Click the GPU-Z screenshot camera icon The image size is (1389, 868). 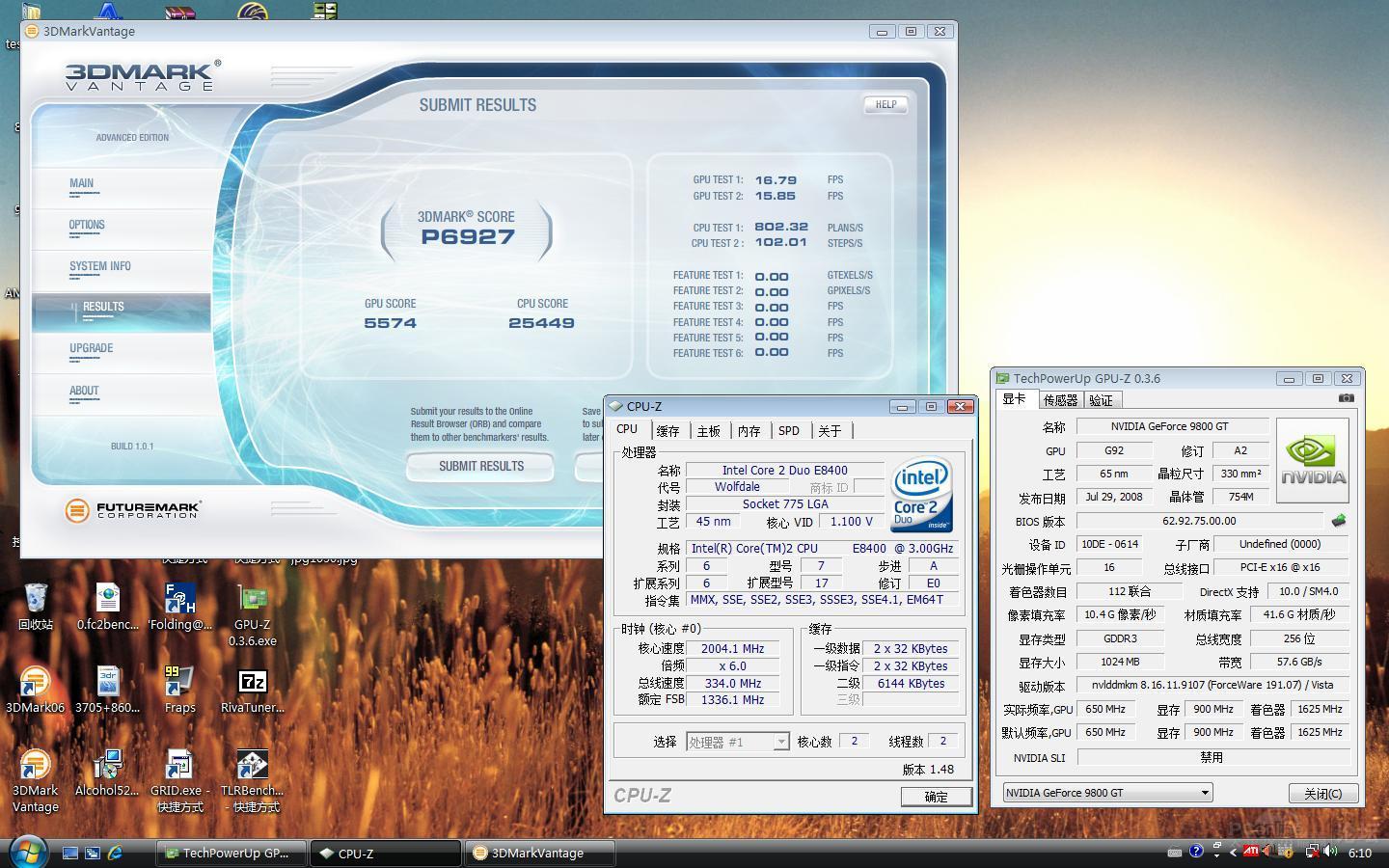coord(1346,398)
